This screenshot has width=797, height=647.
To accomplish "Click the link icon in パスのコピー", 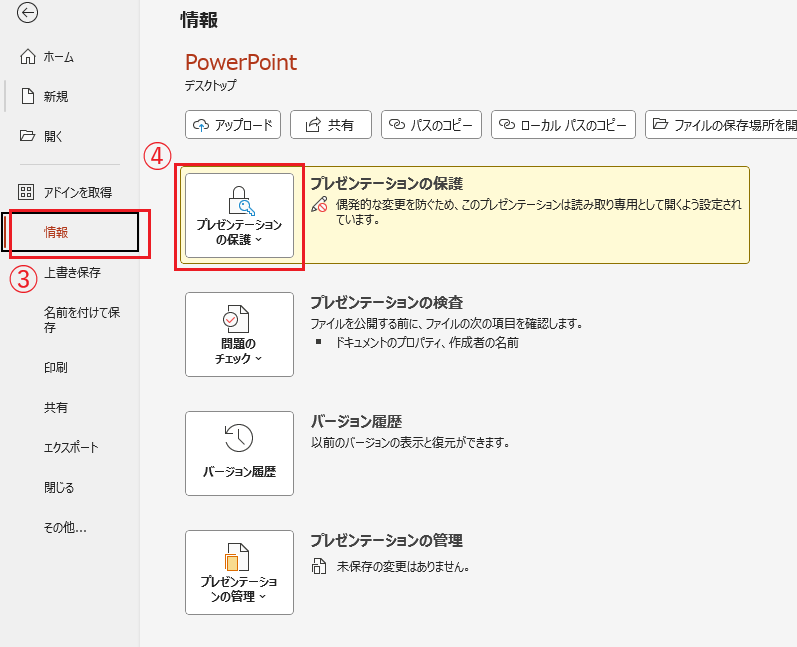I will [x=396, y=125].
